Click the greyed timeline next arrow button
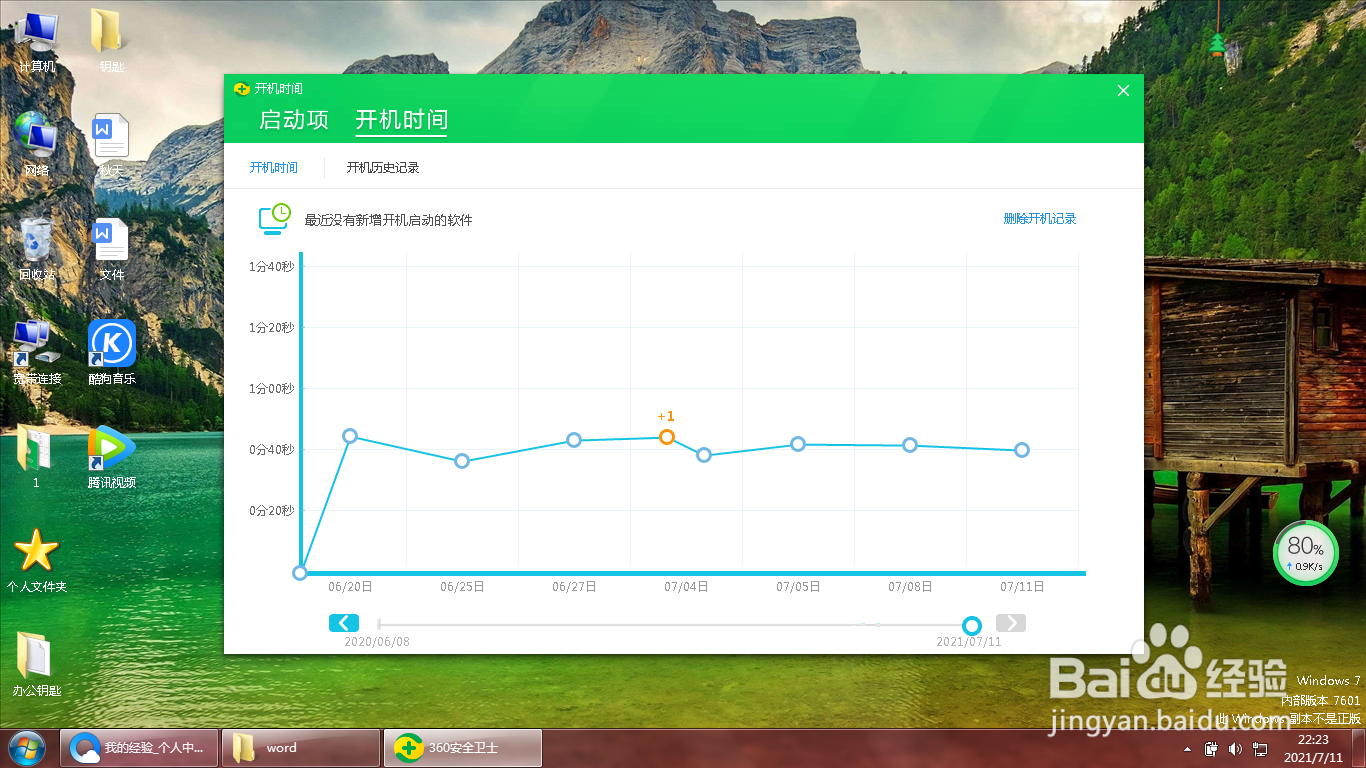Screen dimensions: 1366x768 (x=1011, y=623)
